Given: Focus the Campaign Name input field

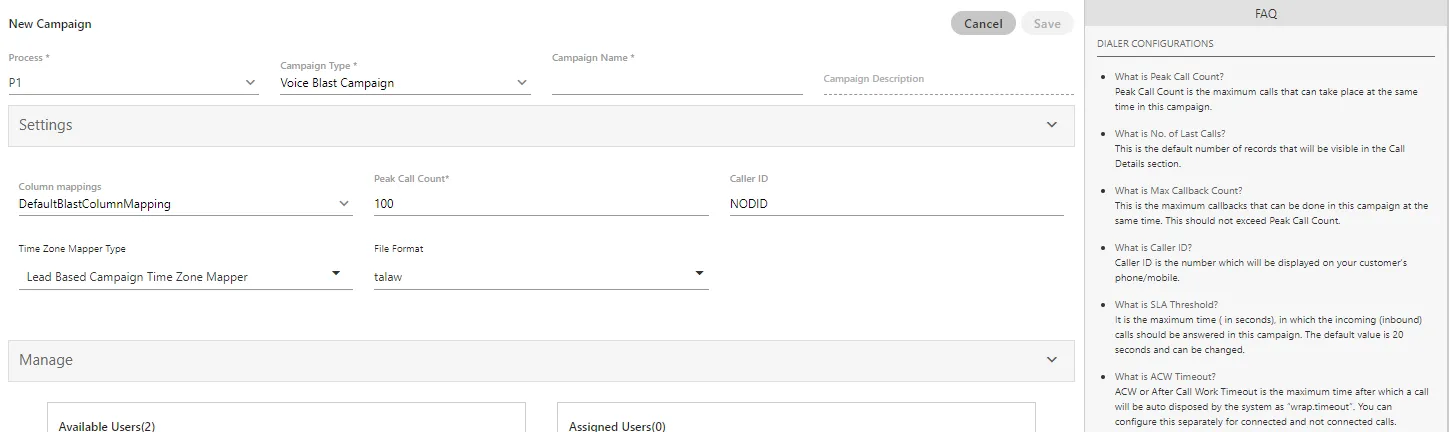Looking at the screenshot, I should pyautogui.click(x=677, y=83).
